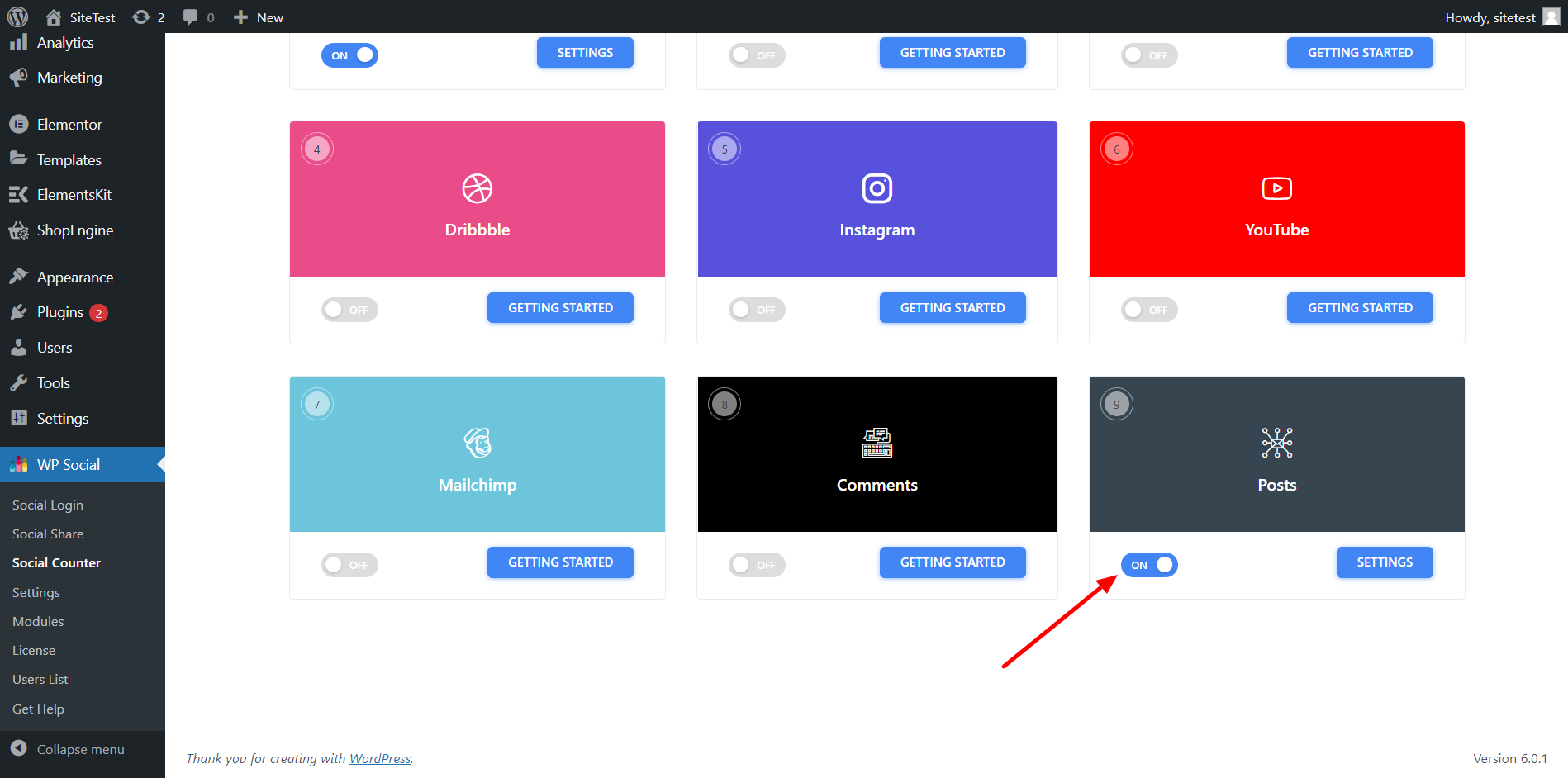The width and height of the screenshot is (1568, 778).
Task: Click the WP Social colorful icon
Action: coord(18,465)
